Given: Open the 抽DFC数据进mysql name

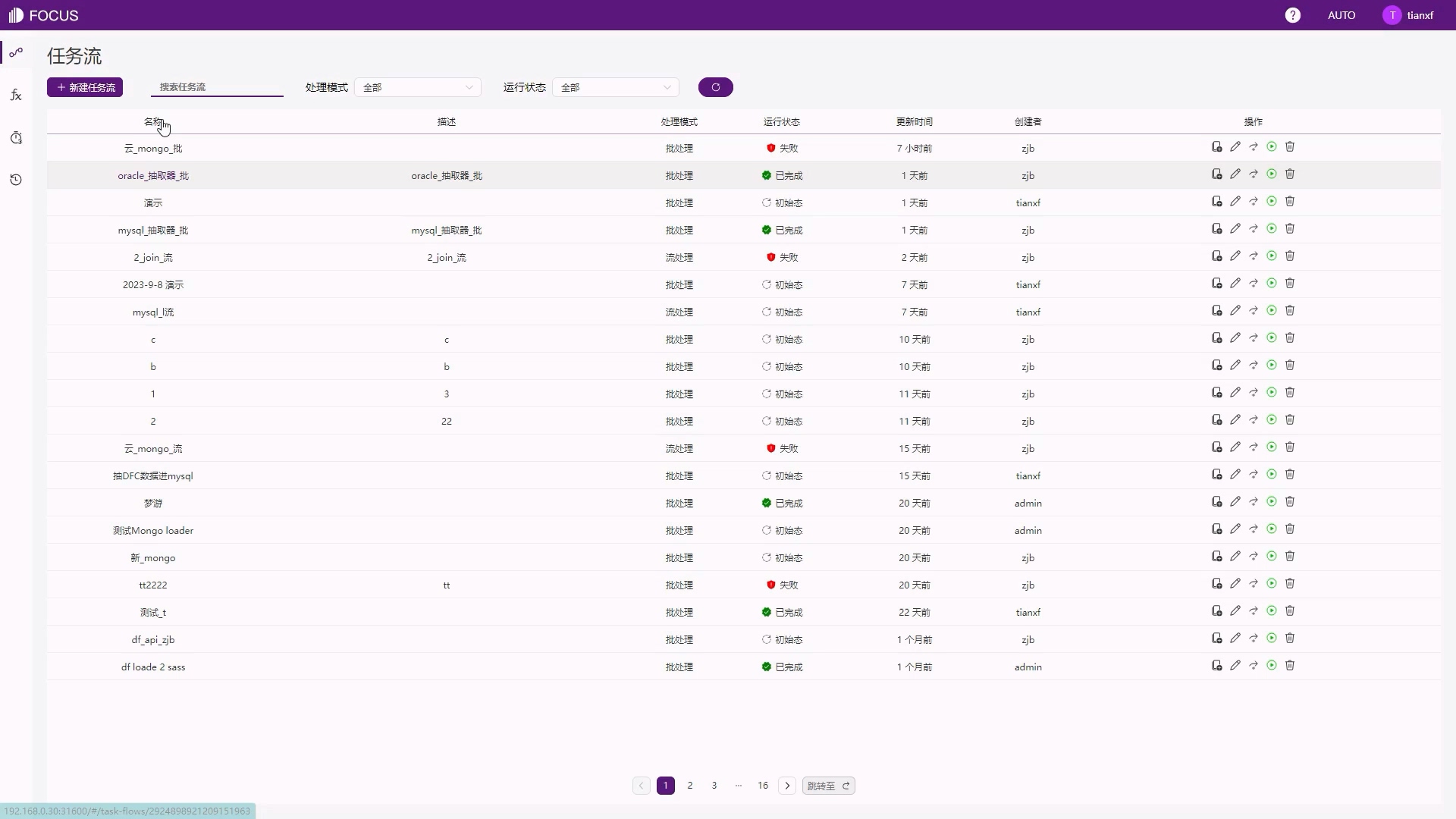Looking at the screenshot, I should click(153, 476).
